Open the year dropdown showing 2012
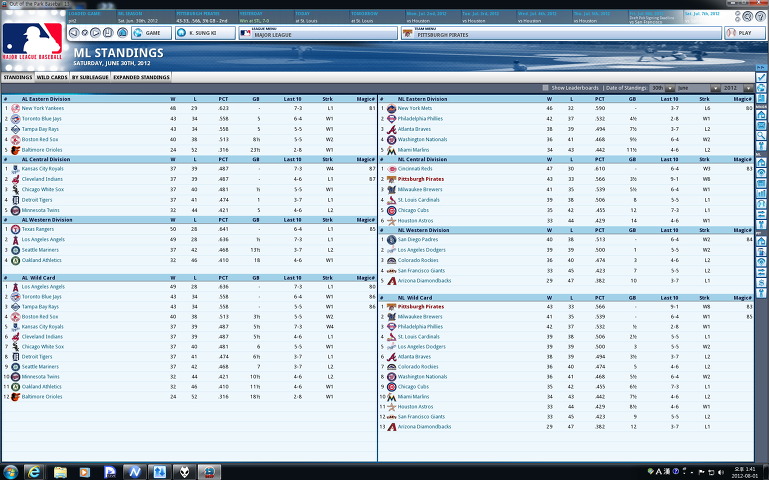Viewport: 769px width, 480px height. click(737, 88)
